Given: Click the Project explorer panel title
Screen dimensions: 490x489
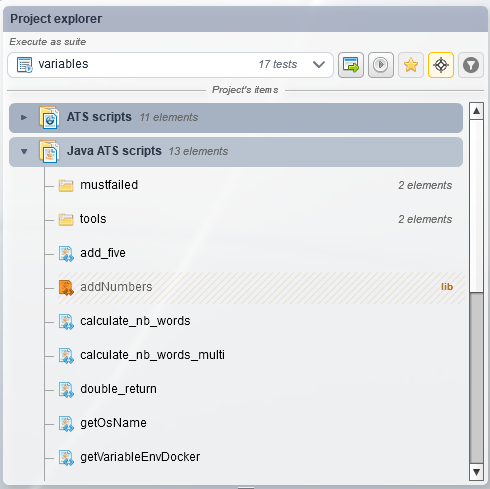Looking at the screenshot, I should 56,19.
